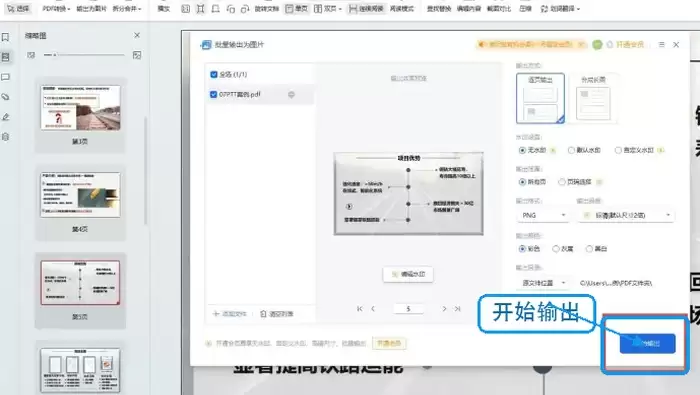The image size is (700, 395).
Task: Open the thumbnail panel sidebar icon
Action: [5, 57]
